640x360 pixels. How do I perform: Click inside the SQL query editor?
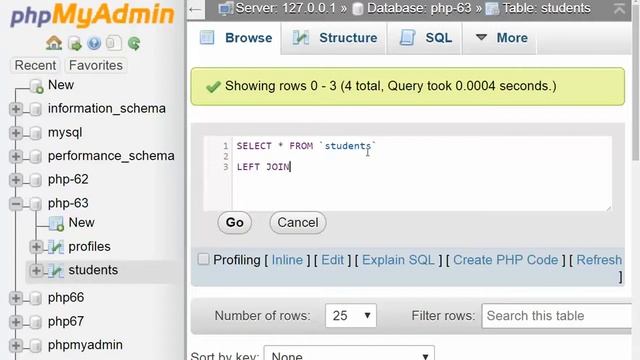(421, 173)
